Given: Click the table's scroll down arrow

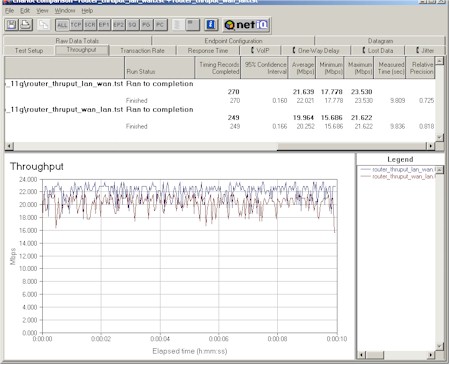Looking at the screenshot, I should [440, 137].
